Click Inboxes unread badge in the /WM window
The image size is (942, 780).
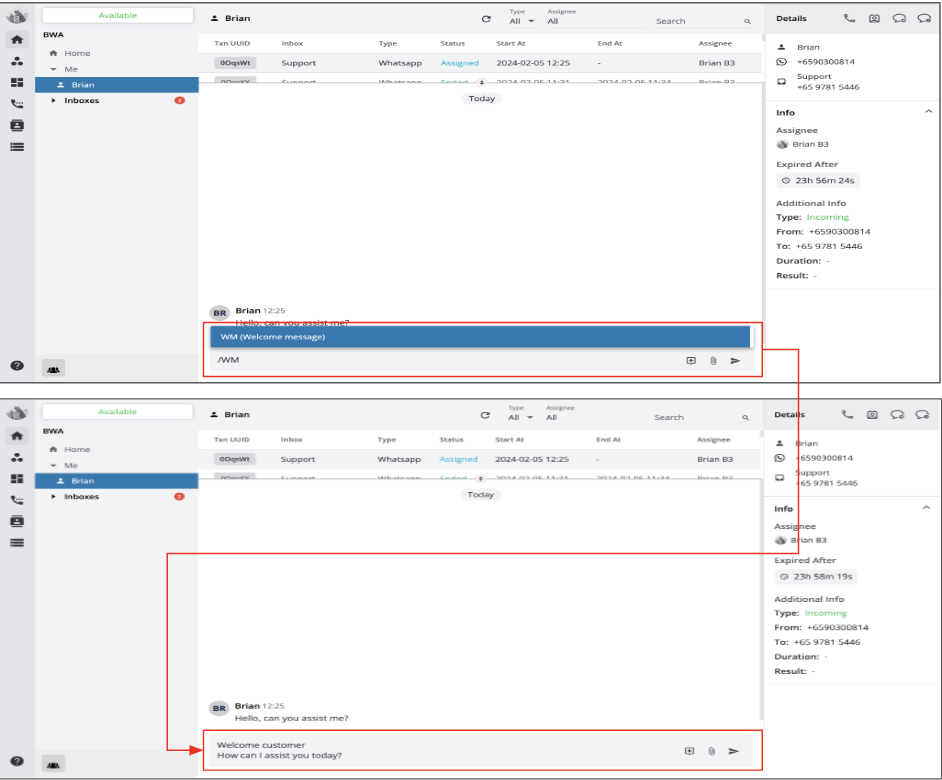coord(180,100)
